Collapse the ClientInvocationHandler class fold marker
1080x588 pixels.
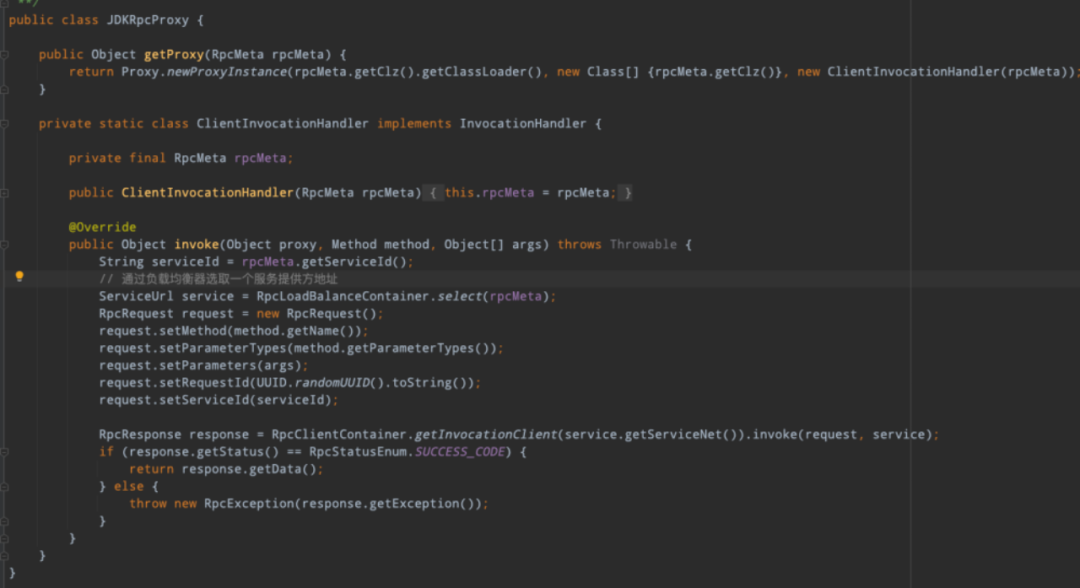tap(4, 124)
